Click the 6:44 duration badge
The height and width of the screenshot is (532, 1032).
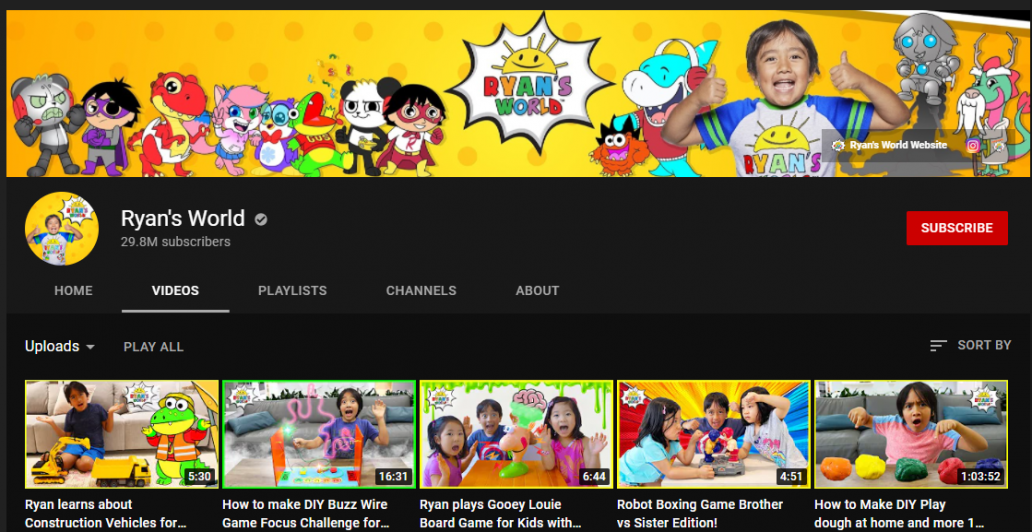(592, 475)
